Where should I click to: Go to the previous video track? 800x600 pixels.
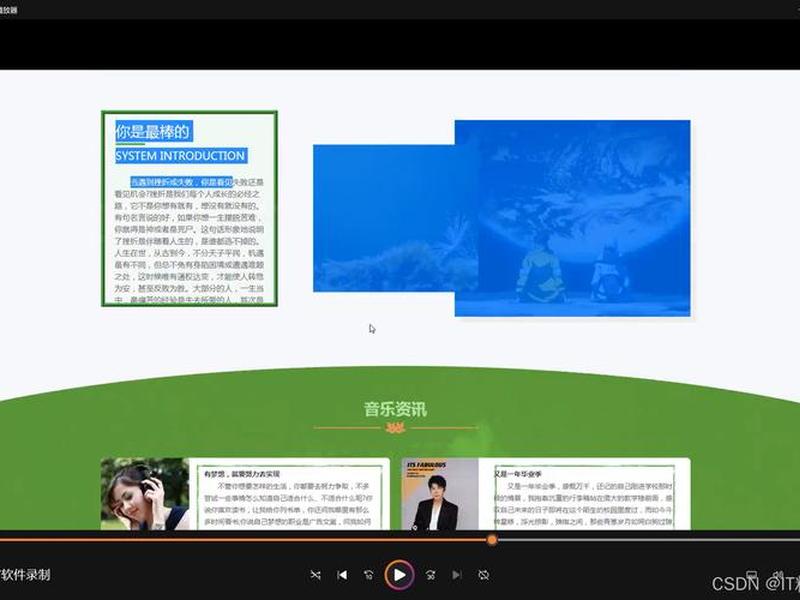pos(342,575)
